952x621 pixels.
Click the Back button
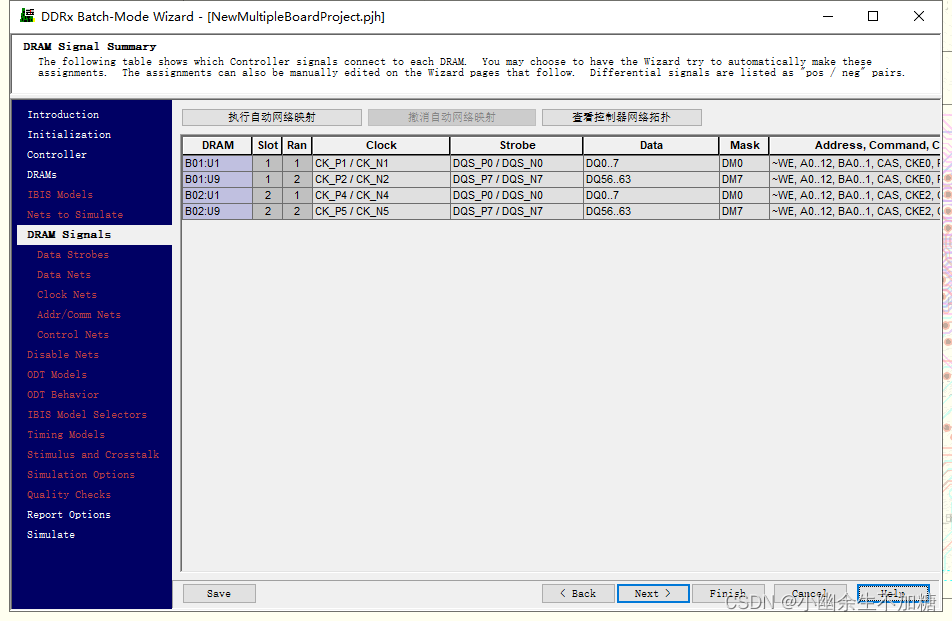pos(579,594)
